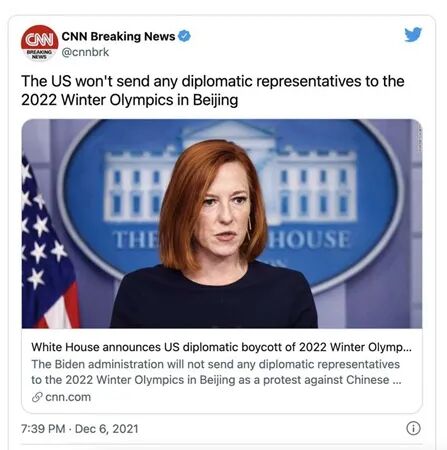Open the CNN Breaking News profile avatar
This screenshot has width=447, height=450.
click(40, 43)
